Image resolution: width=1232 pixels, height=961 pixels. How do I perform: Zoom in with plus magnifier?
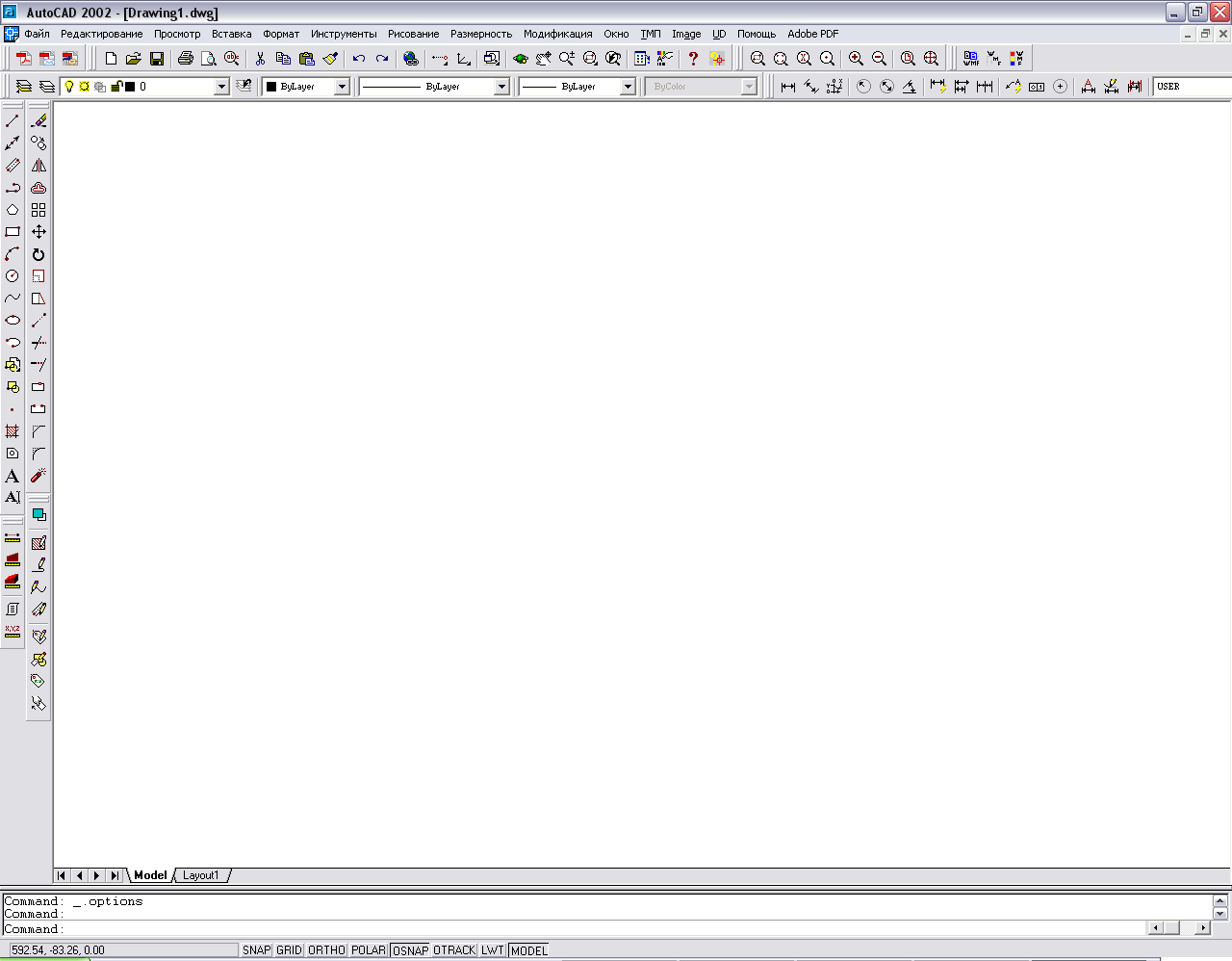click(856, 59)
